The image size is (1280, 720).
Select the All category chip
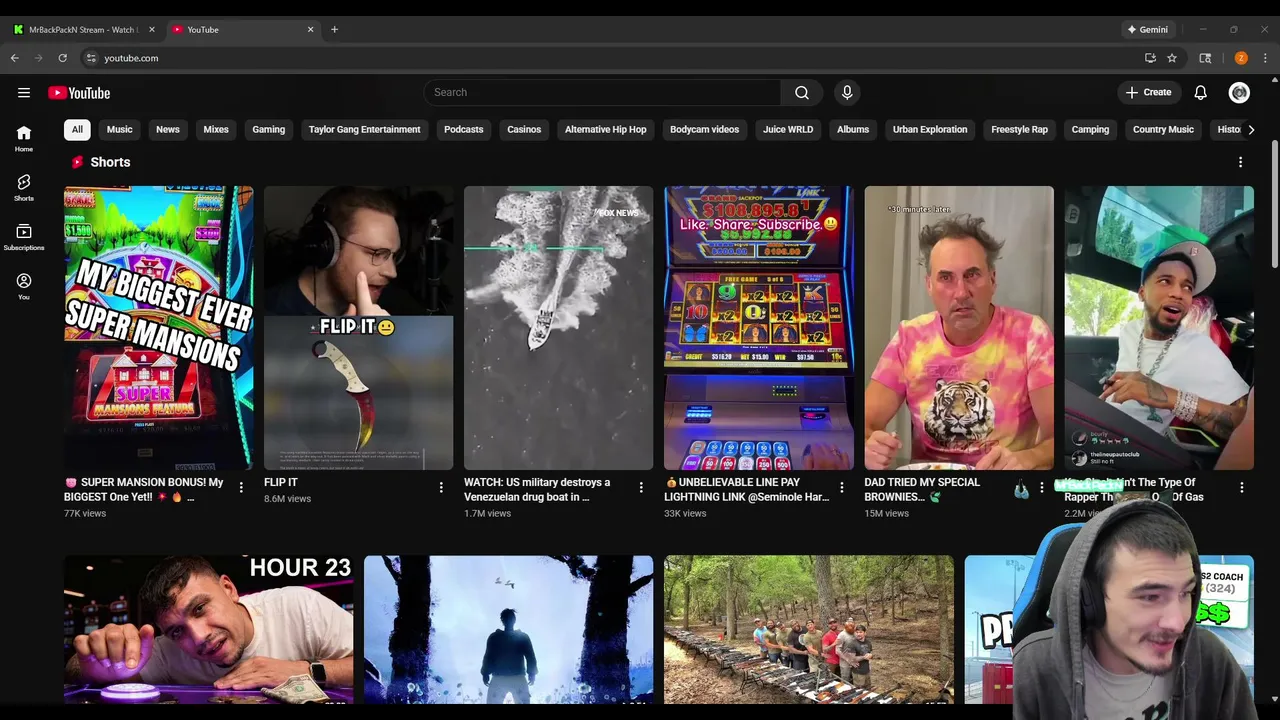tap(77, 129)
